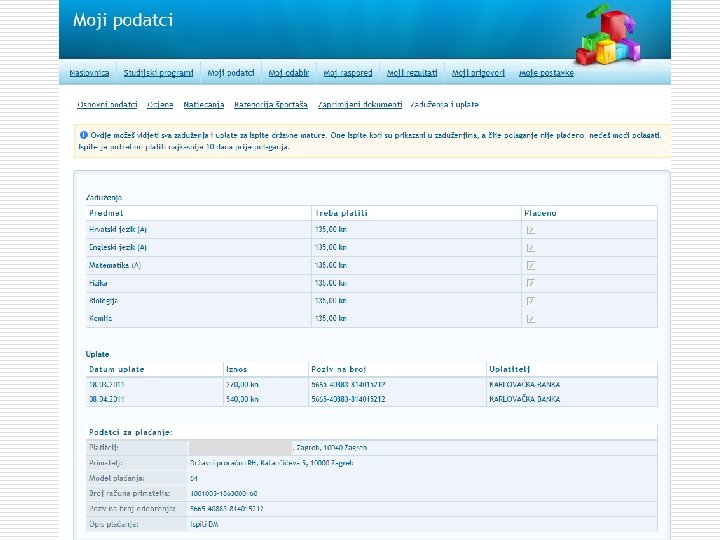
Task: Select the Moji podatci tab
Action: 231,73
